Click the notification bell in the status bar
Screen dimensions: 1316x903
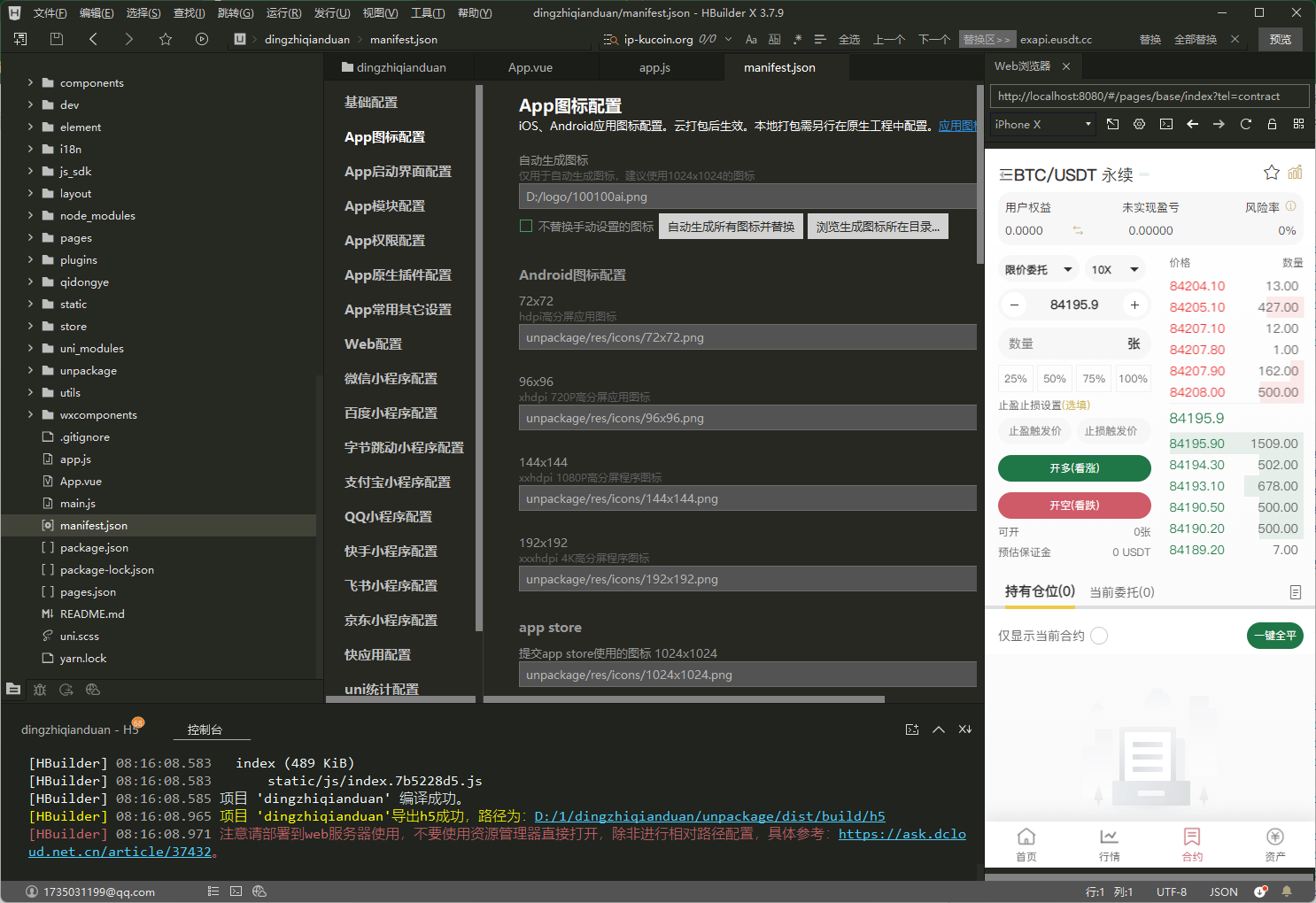click(x=1287, y=891)
